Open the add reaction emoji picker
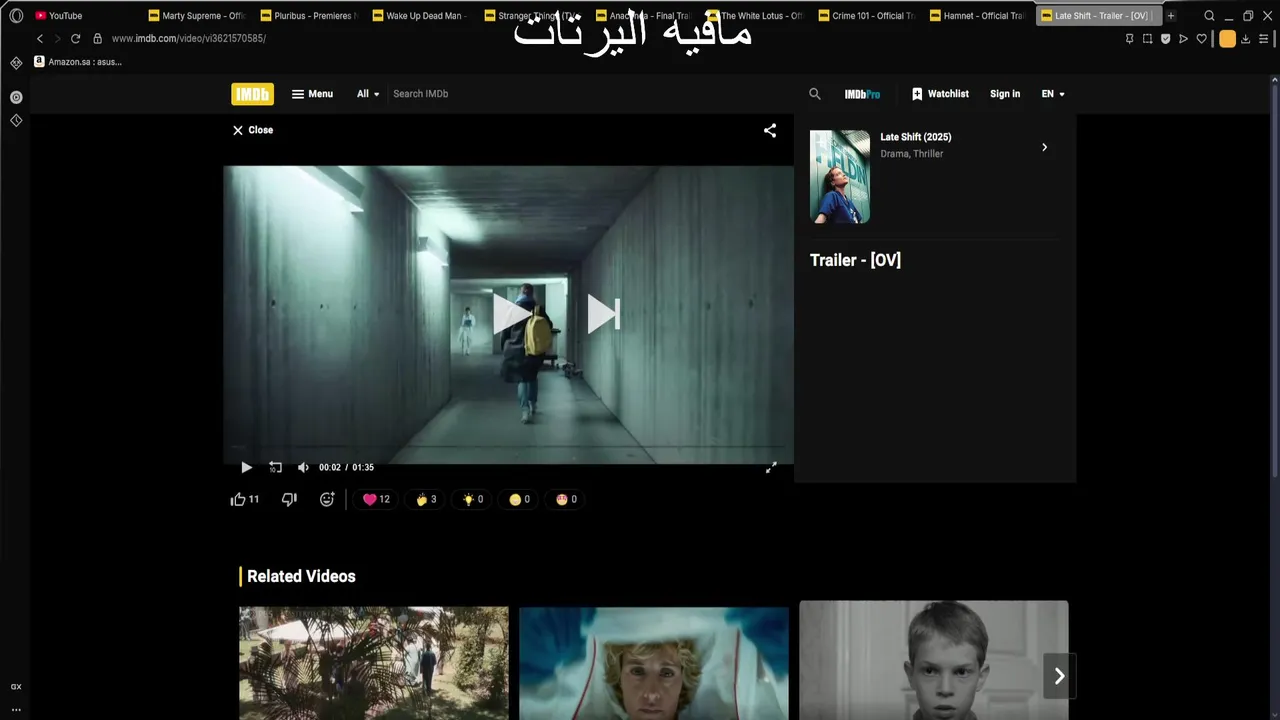Image resolution: width=1280 pixels, height=720 pixels. (327, 499)
